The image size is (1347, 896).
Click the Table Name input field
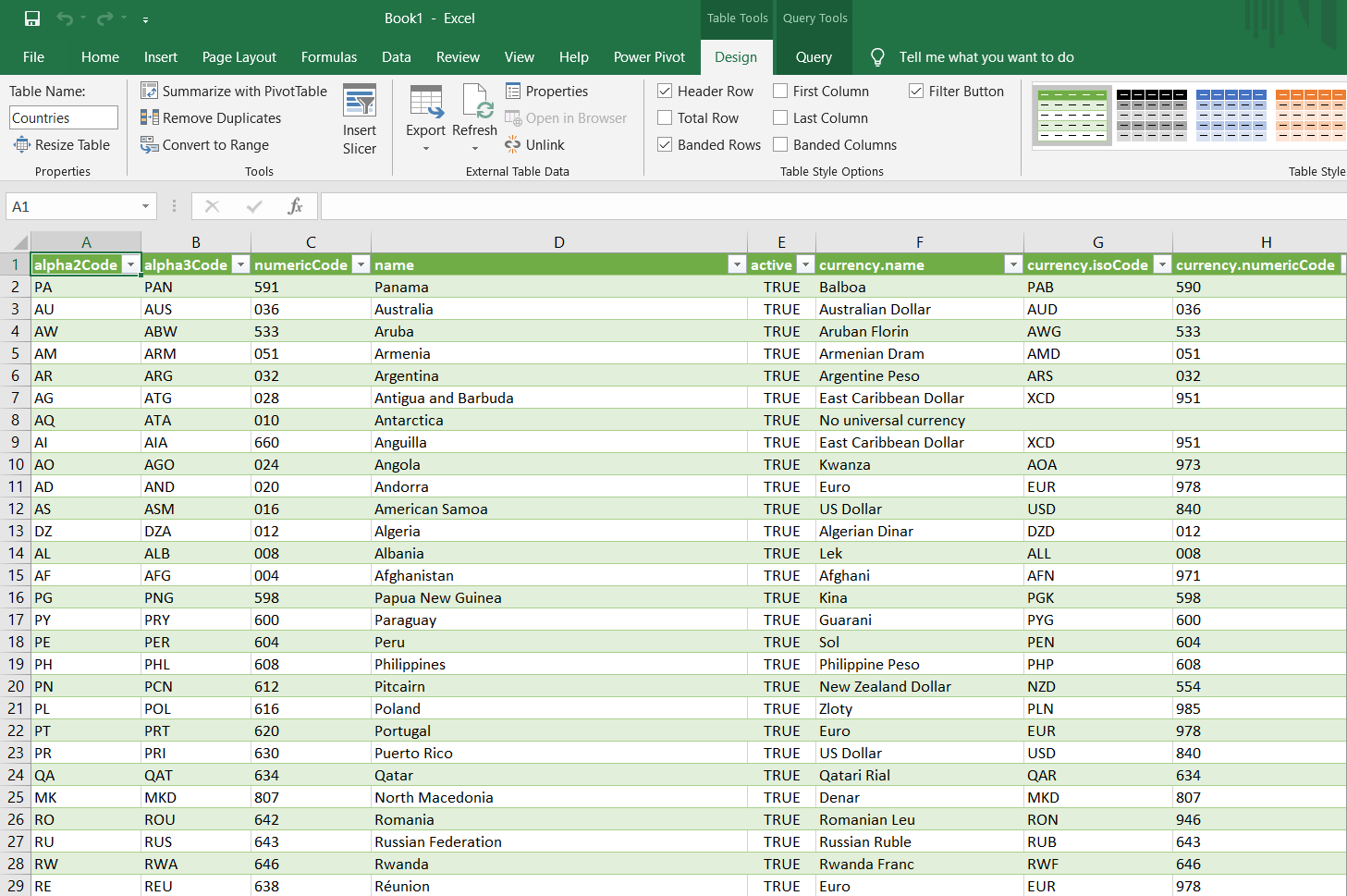point(64,117)
